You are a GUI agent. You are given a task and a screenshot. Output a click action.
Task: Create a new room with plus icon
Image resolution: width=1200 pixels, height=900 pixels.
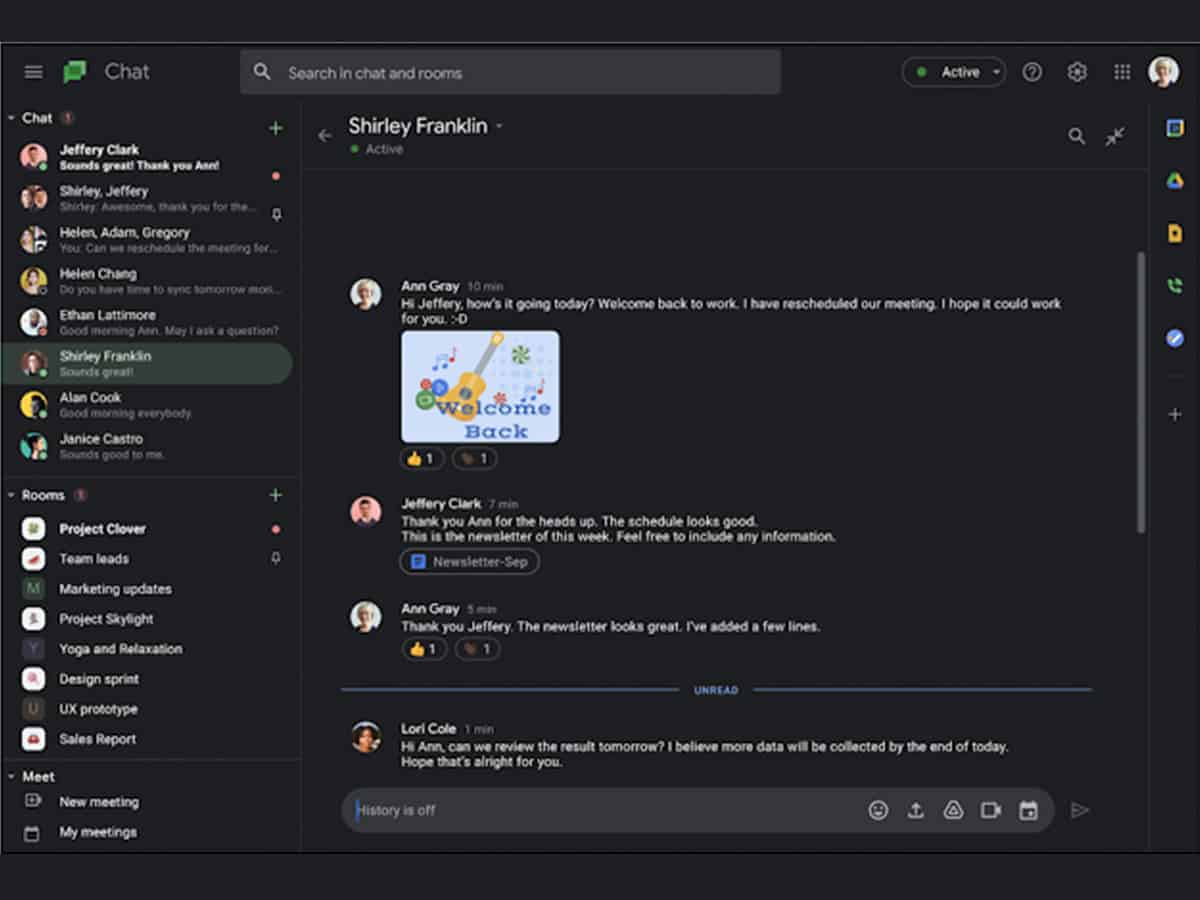pos(276,495)
